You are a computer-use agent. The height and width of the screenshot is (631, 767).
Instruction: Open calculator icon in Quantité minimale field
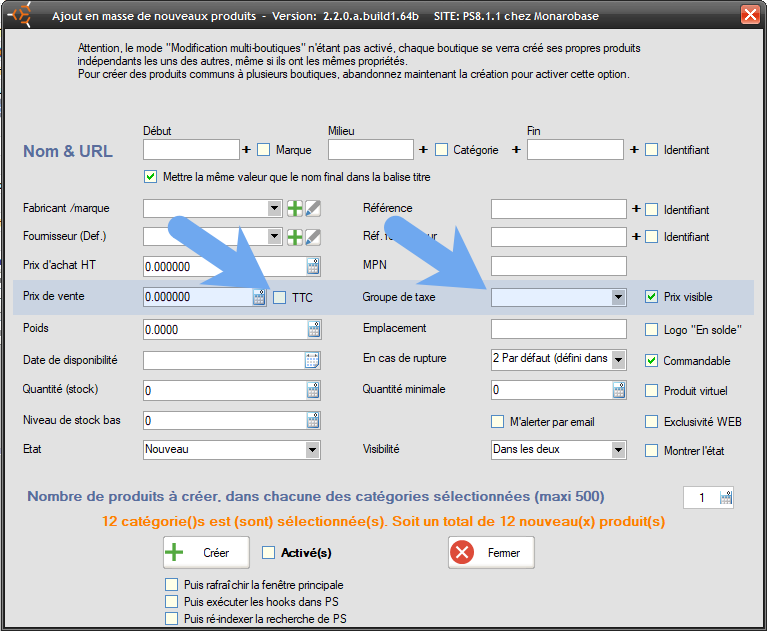(619, 390)
